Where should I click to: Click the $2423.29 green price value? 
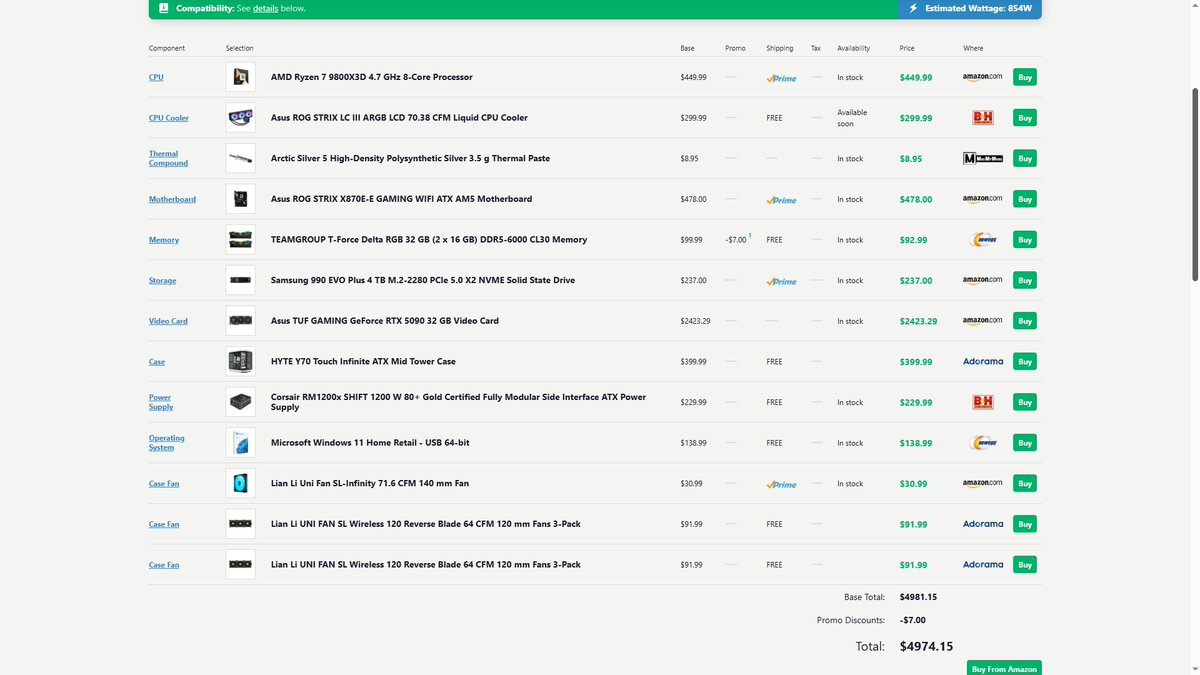918,321
